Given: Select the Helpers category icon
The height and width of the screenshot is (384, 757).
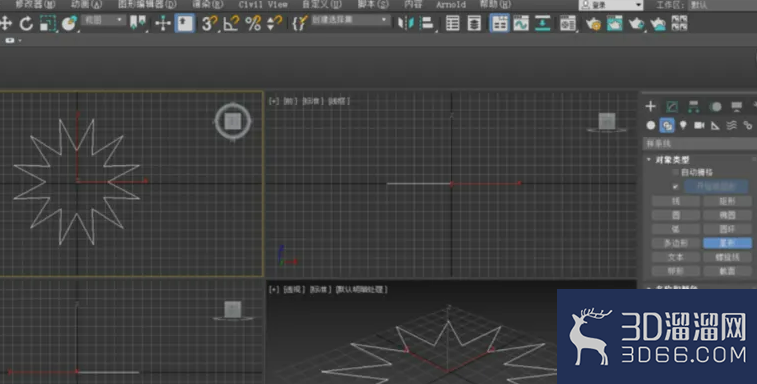Looking at the screenshot, I should (715, 126).
